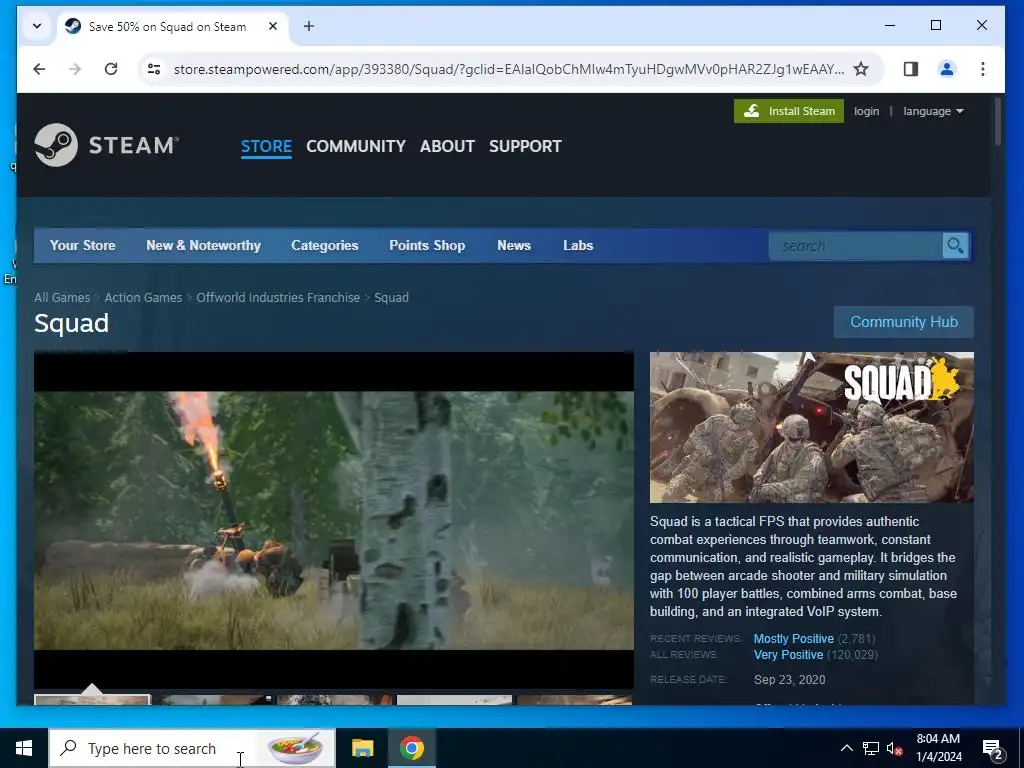
Task: Click the Squad header capsule image
Action: coord(812,427)
